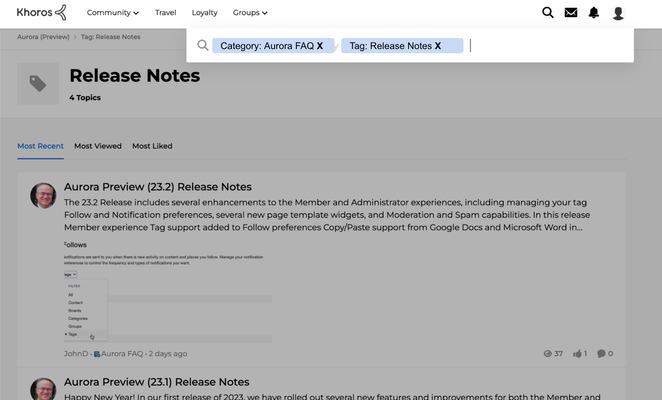Viewport: 662px width, 400px height.
Task: Click the Khoros logo
Action: point(42,12)
